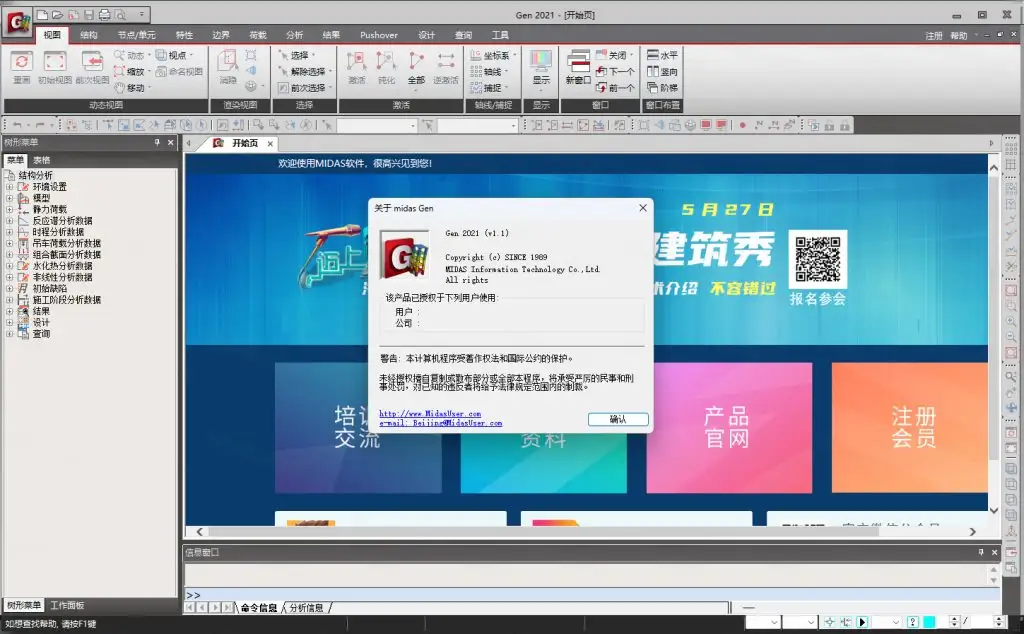The height and width of the screenshot is (634, 1024).
Task: Switch to 分析信息 tab in message window
Action: [306, 608]
